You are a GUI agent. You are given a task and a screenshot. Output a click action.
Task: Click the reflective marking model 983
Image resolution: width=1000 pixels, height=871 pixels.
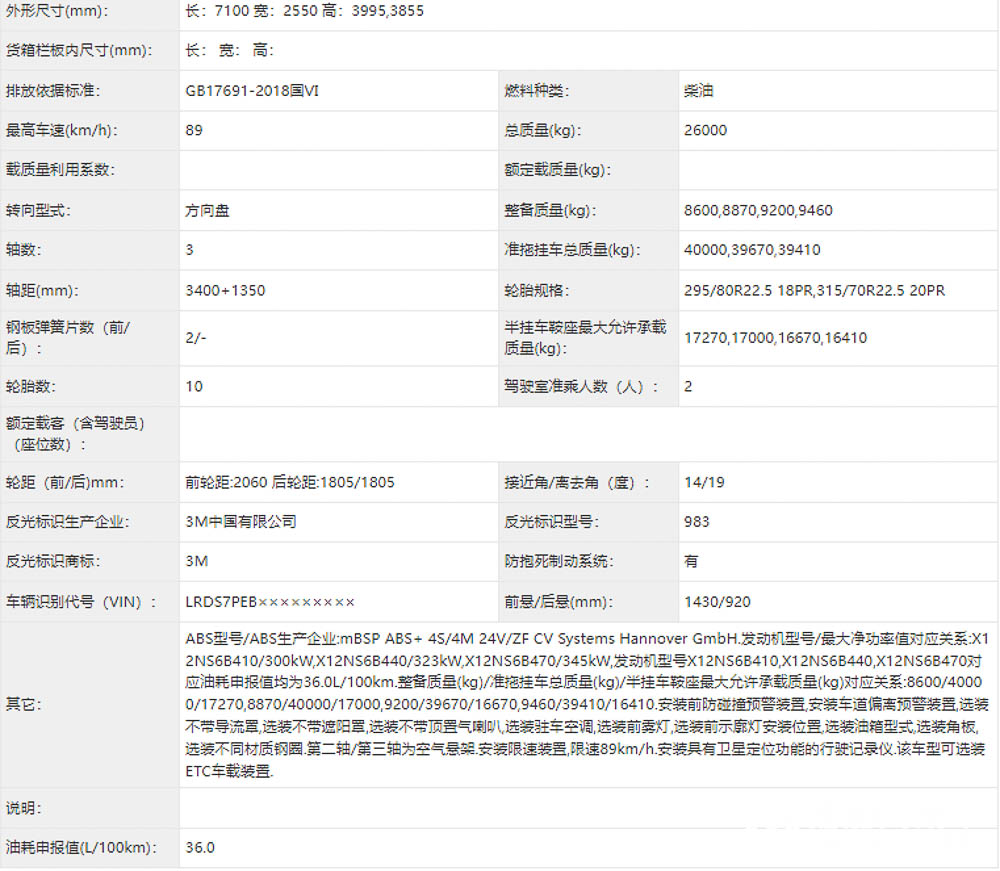(692, 521)
